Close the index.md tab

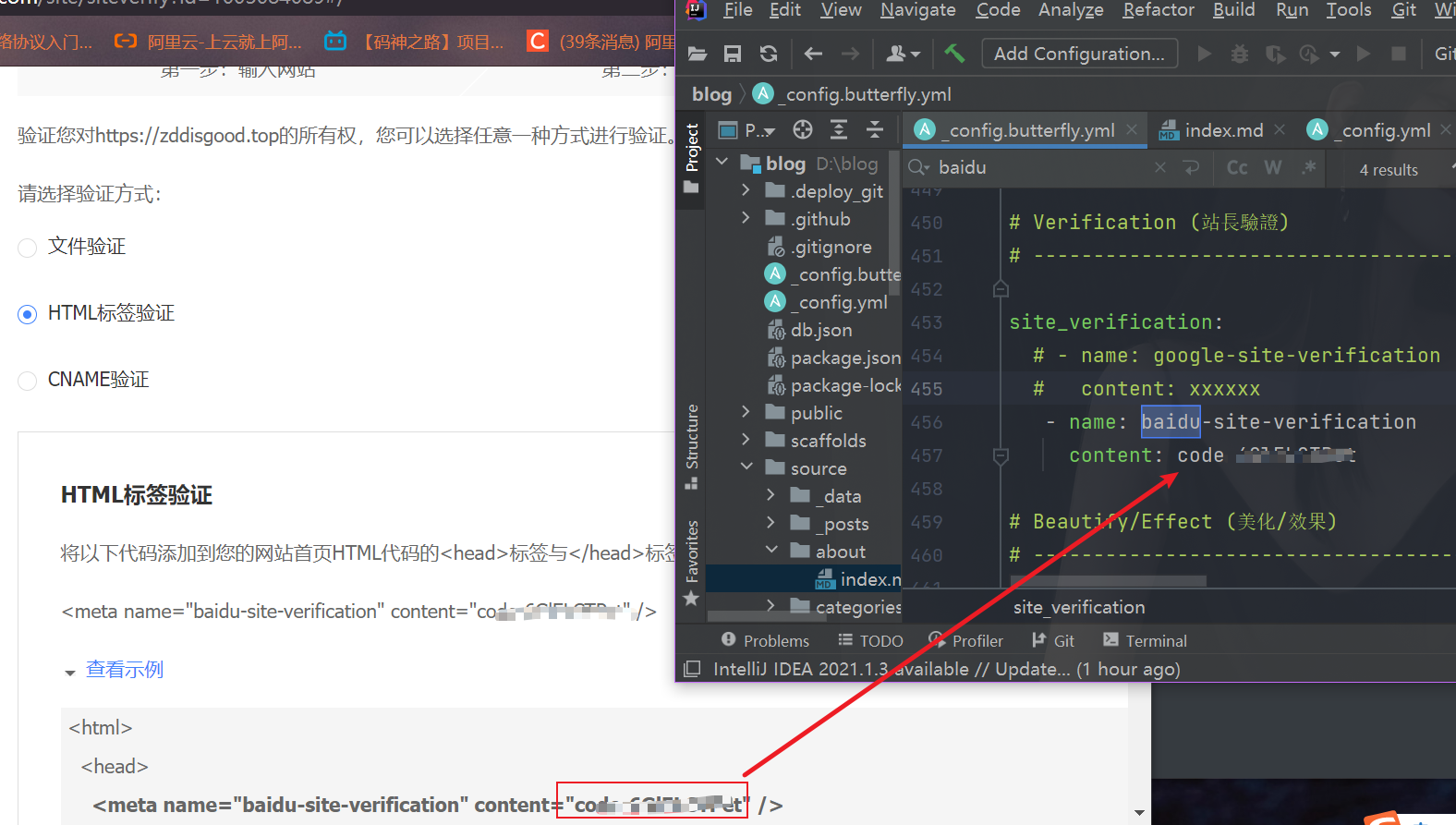click(x=1280, y=130)
